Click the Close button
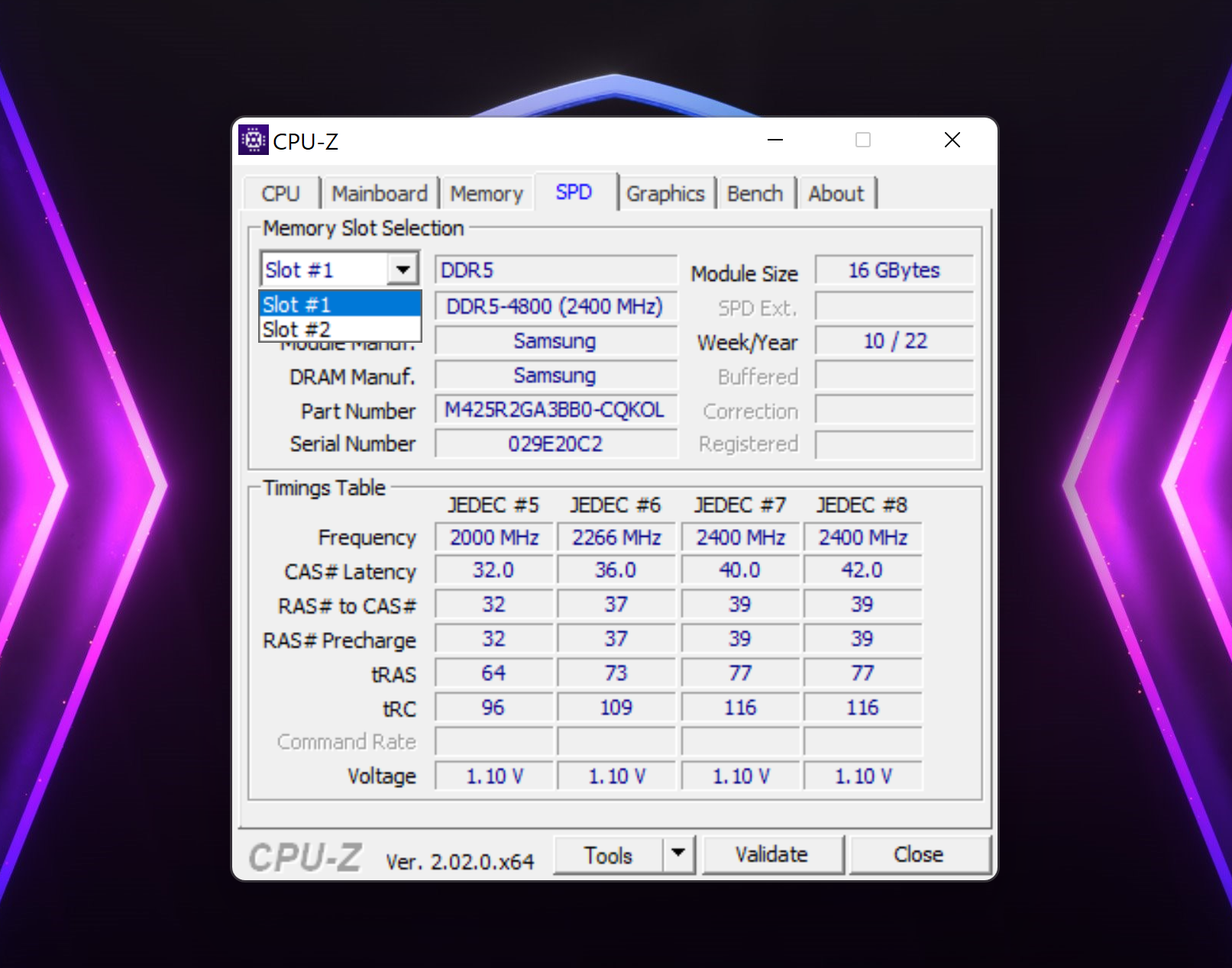Viewport: 1232px width, 968px height. (919, 855)
